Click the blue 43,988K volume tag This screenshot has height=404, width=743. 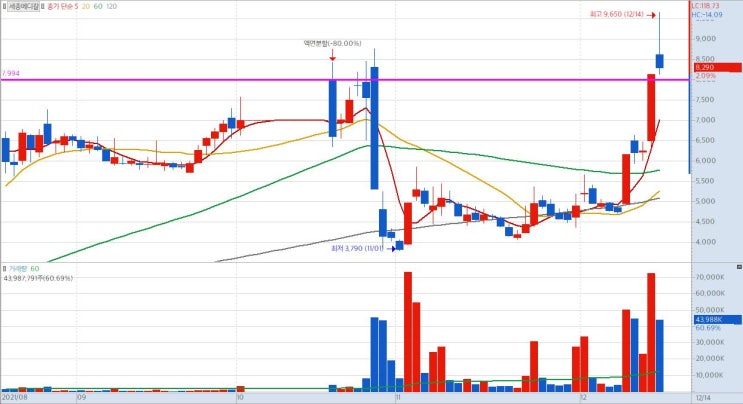[x=717, y=320]
